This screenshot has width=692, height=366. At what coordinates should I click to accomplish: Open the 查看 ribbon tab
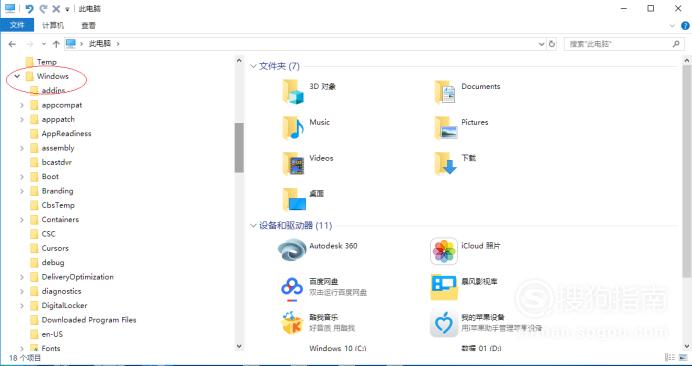coord(88,25)
